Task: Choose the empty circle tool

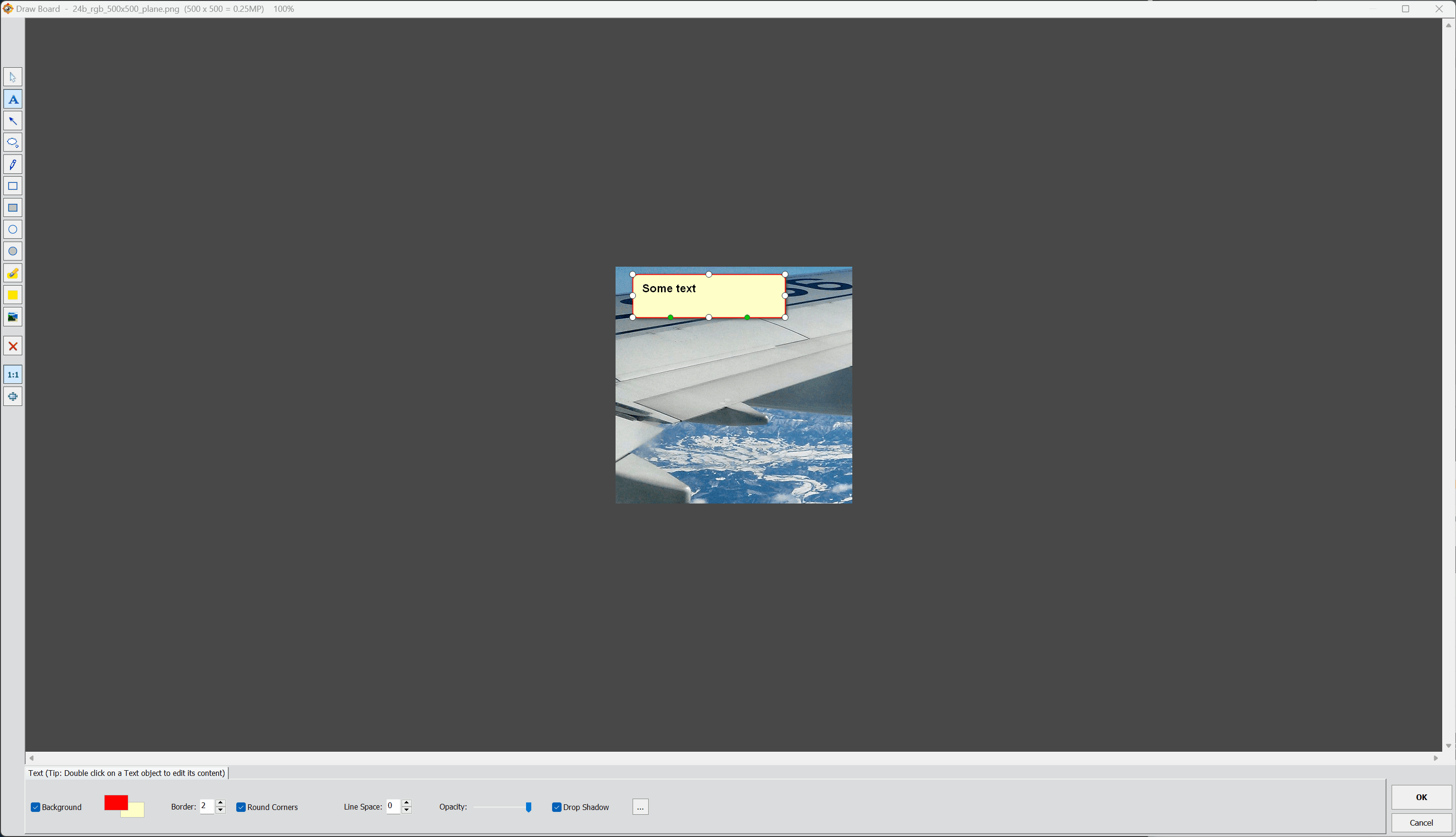Action: click(x=13, y=229)
